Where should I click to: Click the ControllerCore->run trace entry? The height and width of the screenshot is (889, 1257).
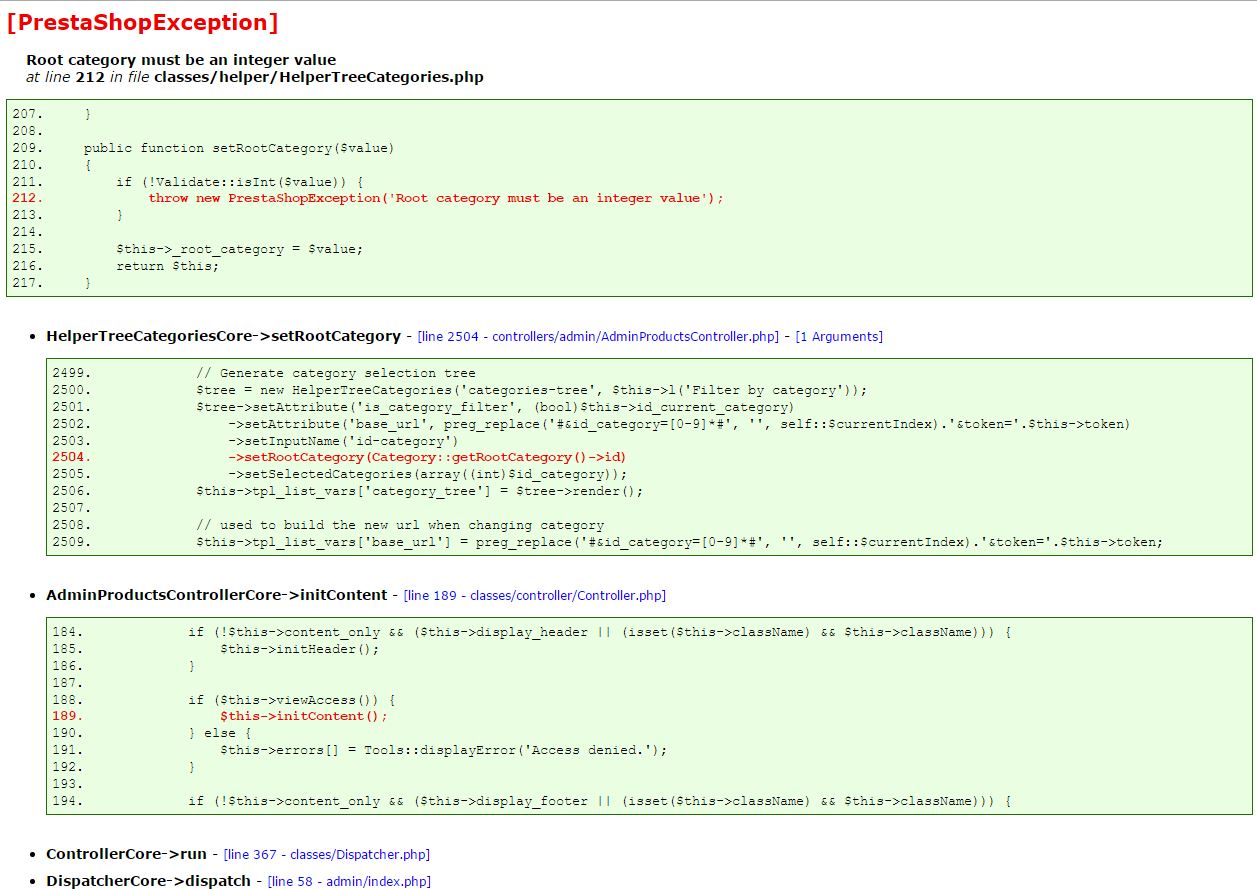point(126,853)
